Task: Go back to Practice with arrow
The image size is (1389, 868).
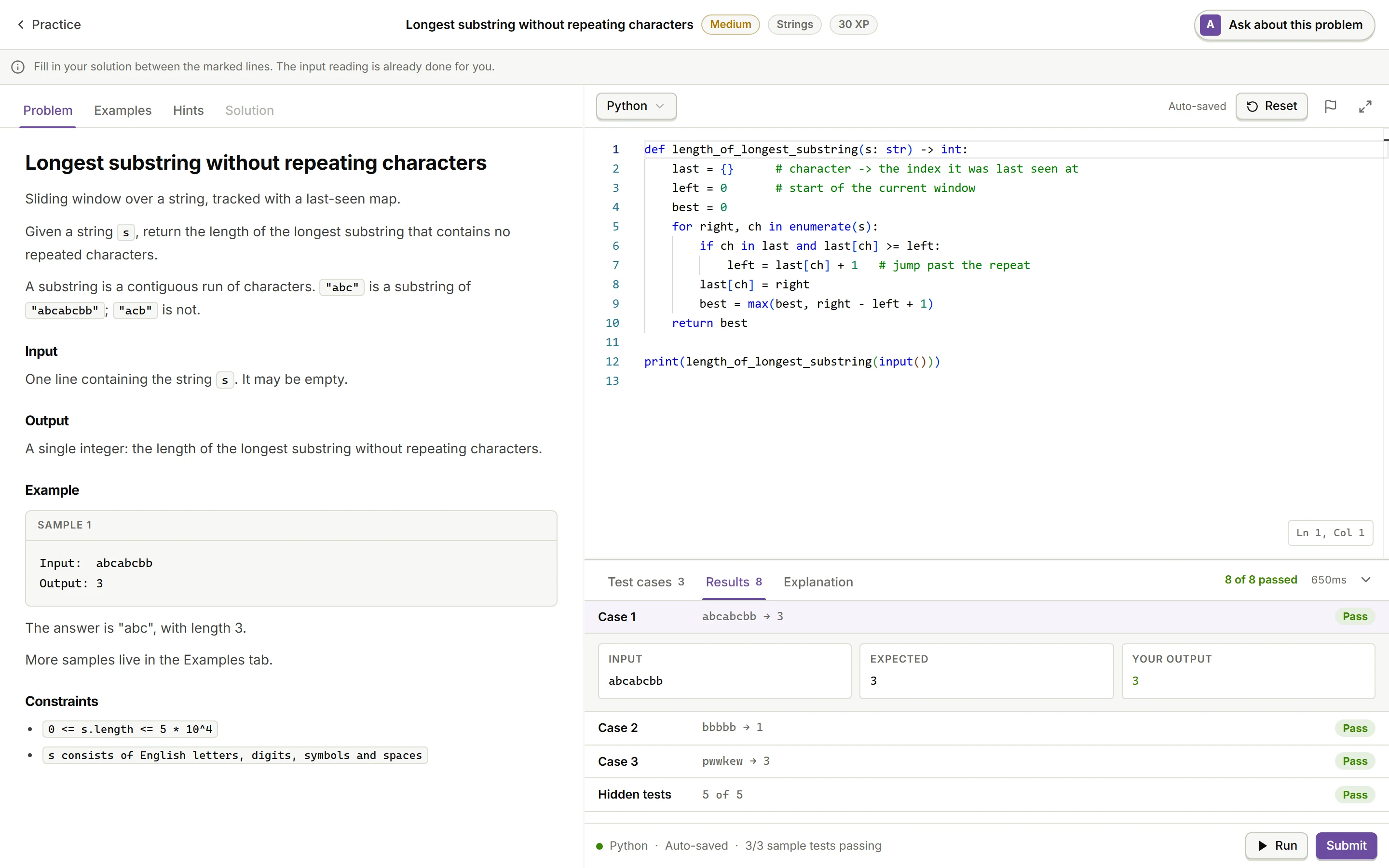Action: click(49, 25)
